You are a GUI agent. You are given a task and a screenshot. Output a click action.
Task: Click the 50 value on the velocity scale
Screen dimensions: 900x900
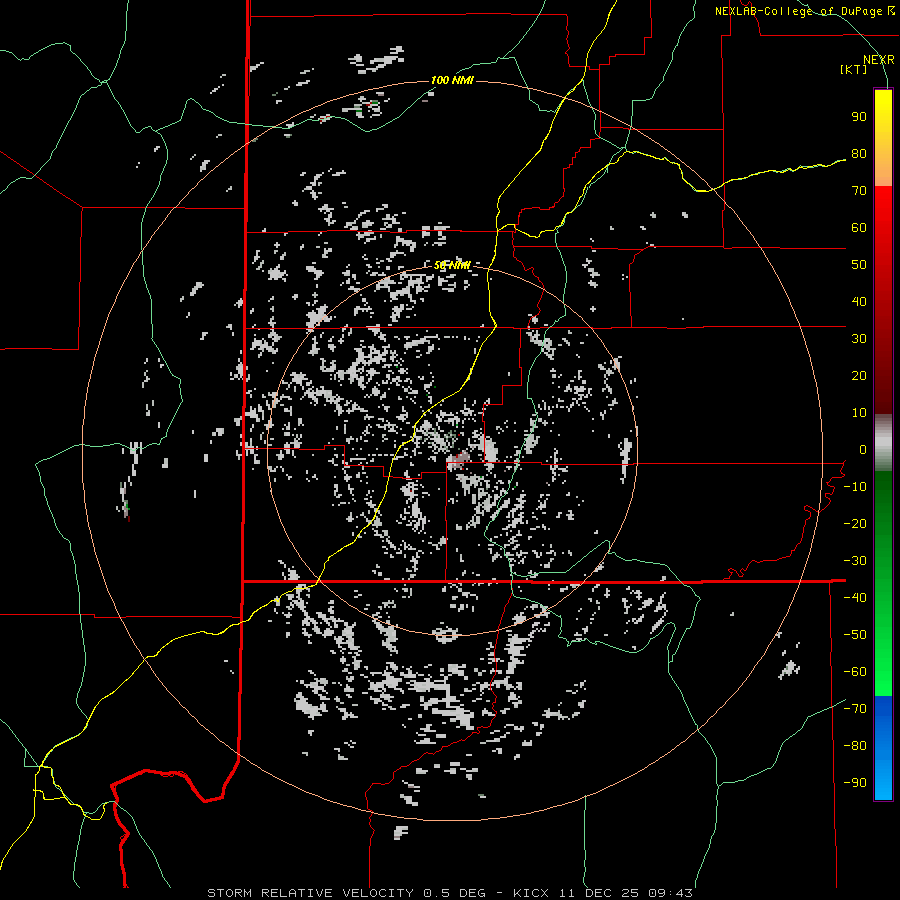pyautogui.click(x=859, y=265)
